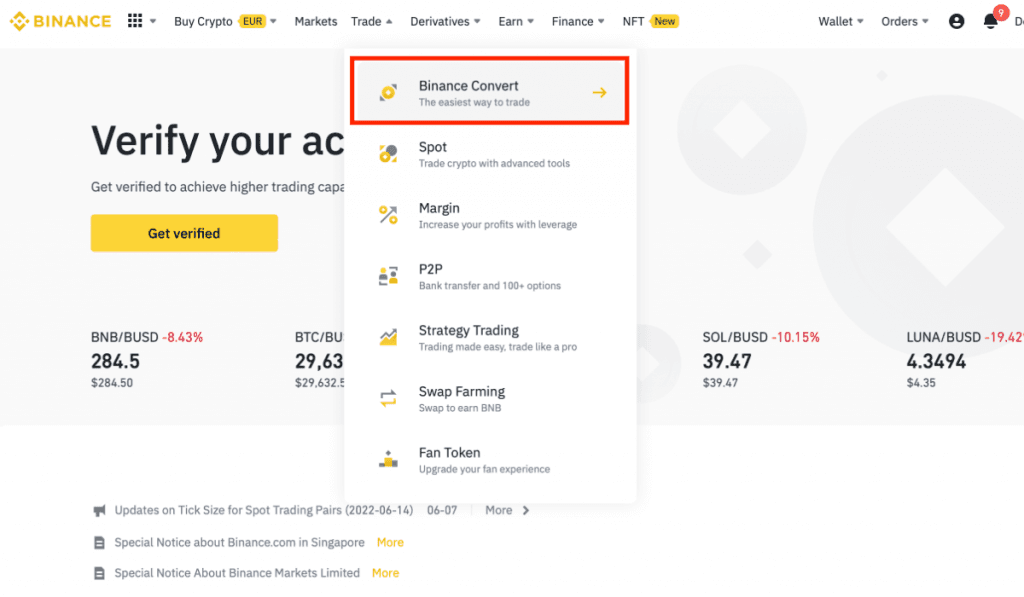Expand the Orders dropdown
The image size is (1024, 597).
click(904, 21)
